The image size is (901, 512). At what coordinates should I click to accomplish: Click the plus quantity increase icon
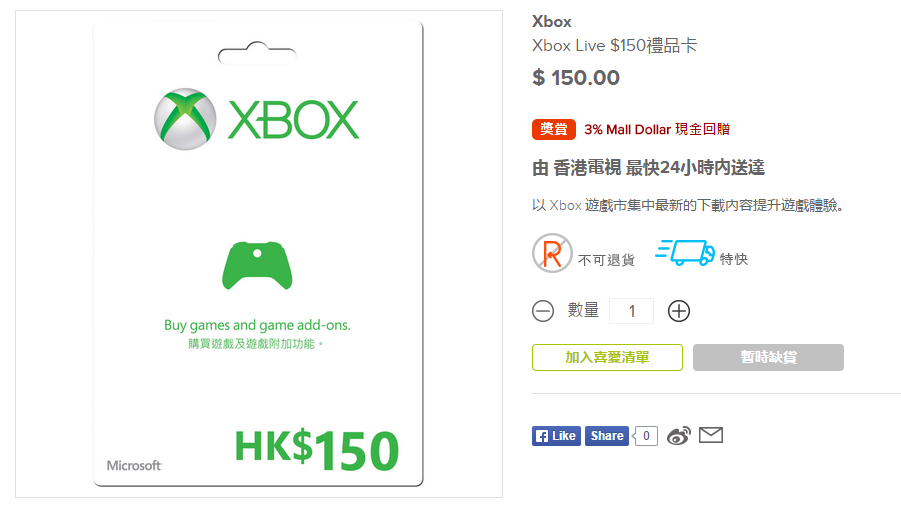click(x=679, y=311)
